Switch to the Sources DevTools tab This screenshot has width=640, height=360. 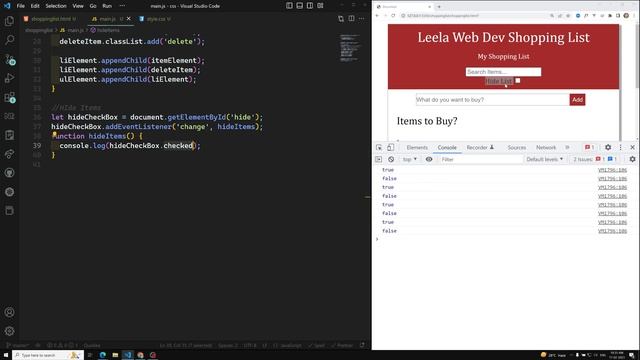click(x=516, y=147)
